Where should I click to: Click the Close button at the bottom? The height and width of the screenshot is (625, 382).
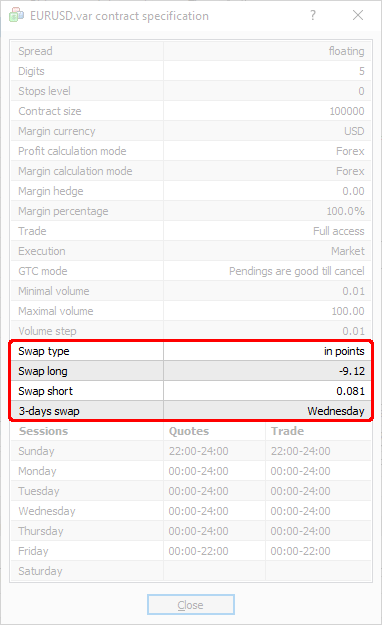point(191,605)
